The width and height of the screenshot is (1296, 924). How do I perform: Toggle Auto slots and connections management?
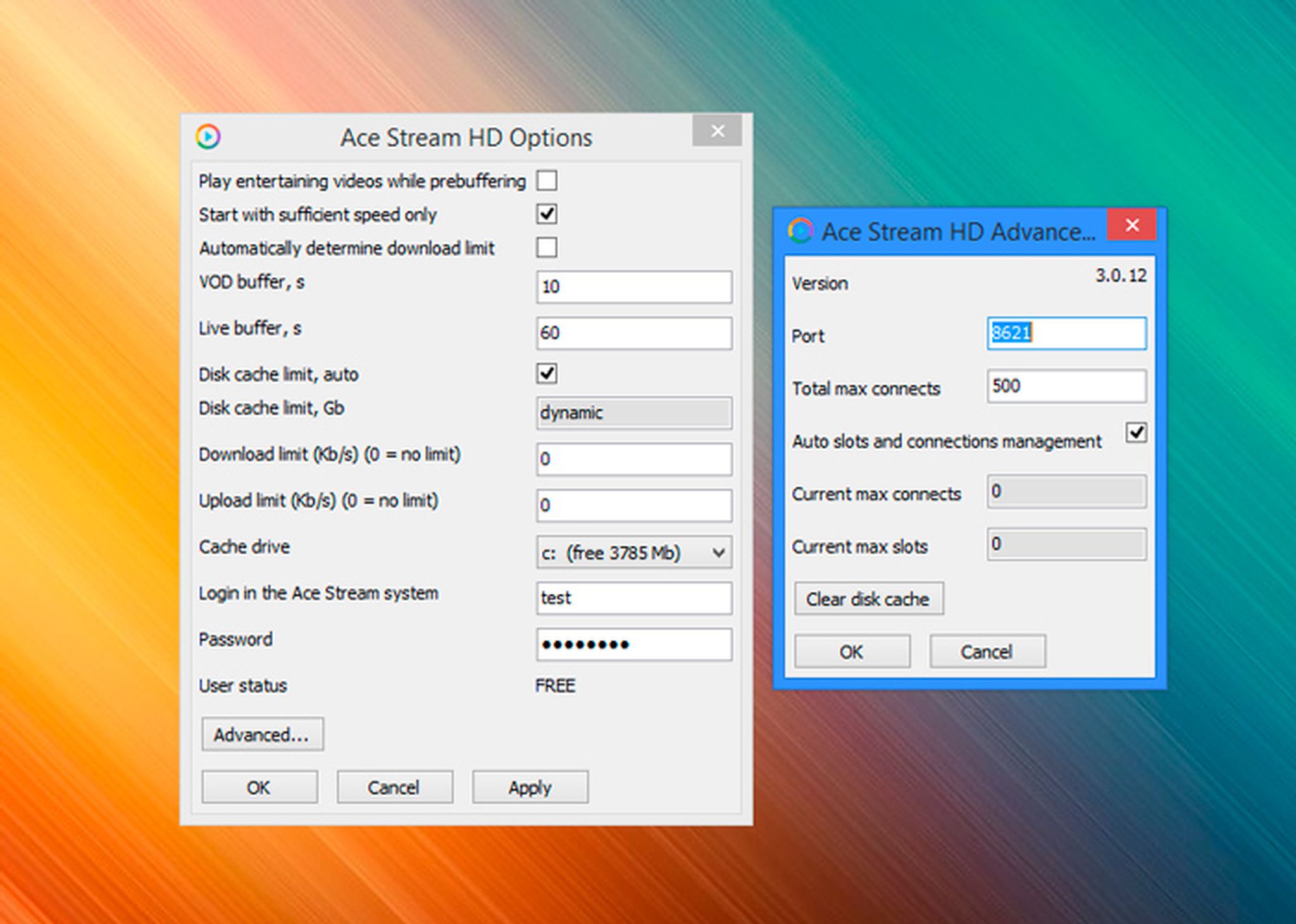(x=1136, y=434)
